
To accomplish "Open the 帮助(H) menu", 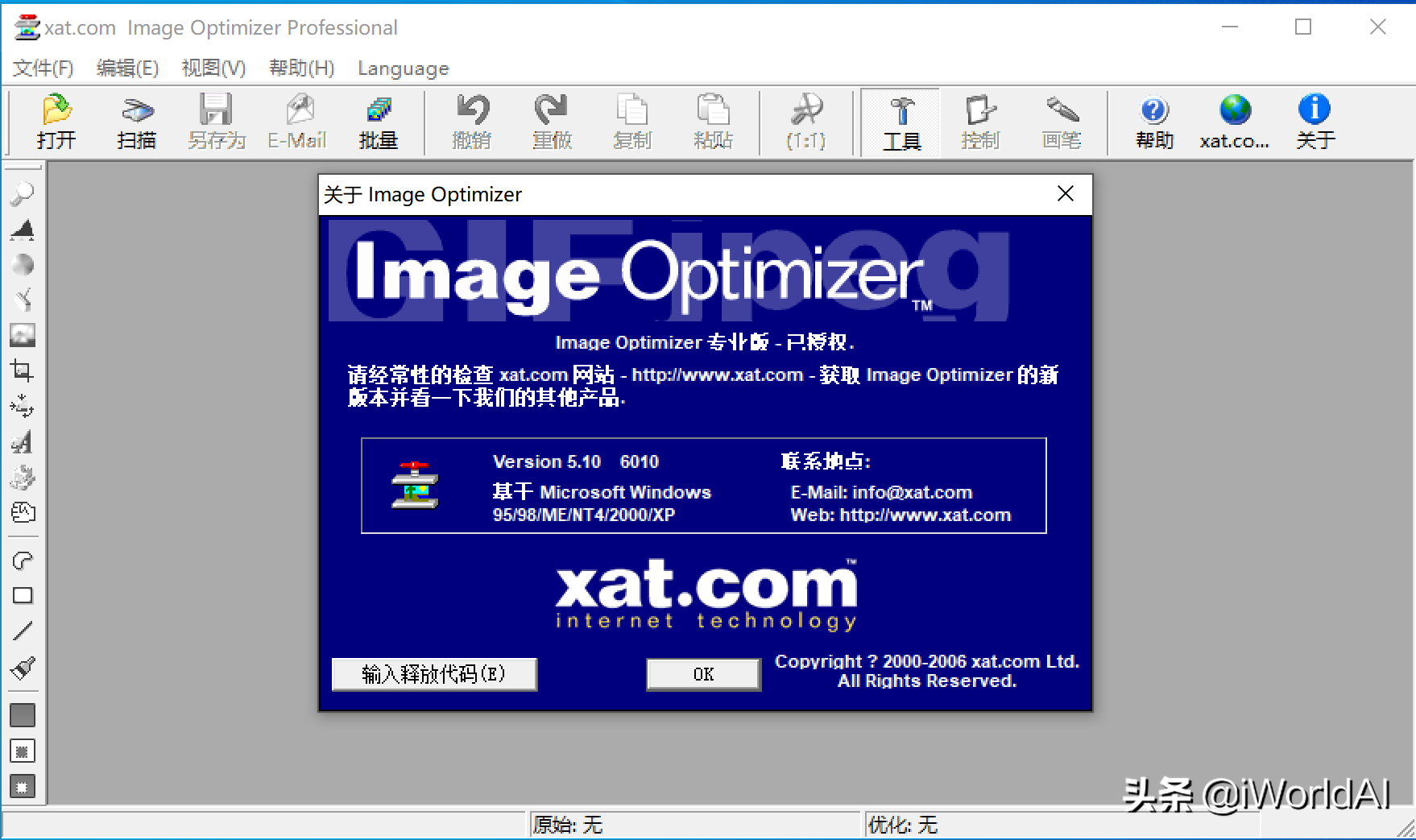I will 301,68.
